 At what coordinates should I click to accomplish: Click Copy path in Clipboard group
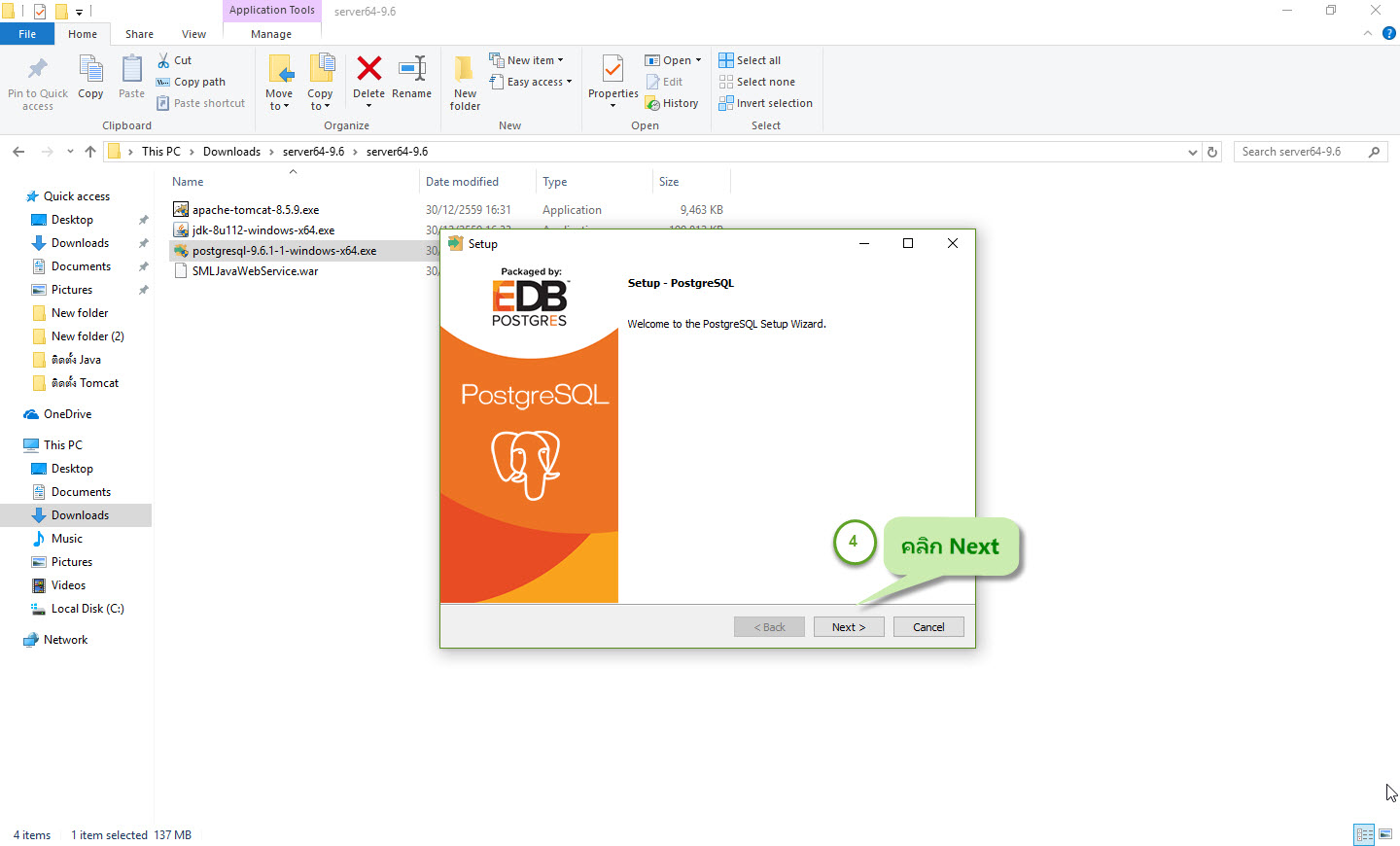(x=191, y=82)
